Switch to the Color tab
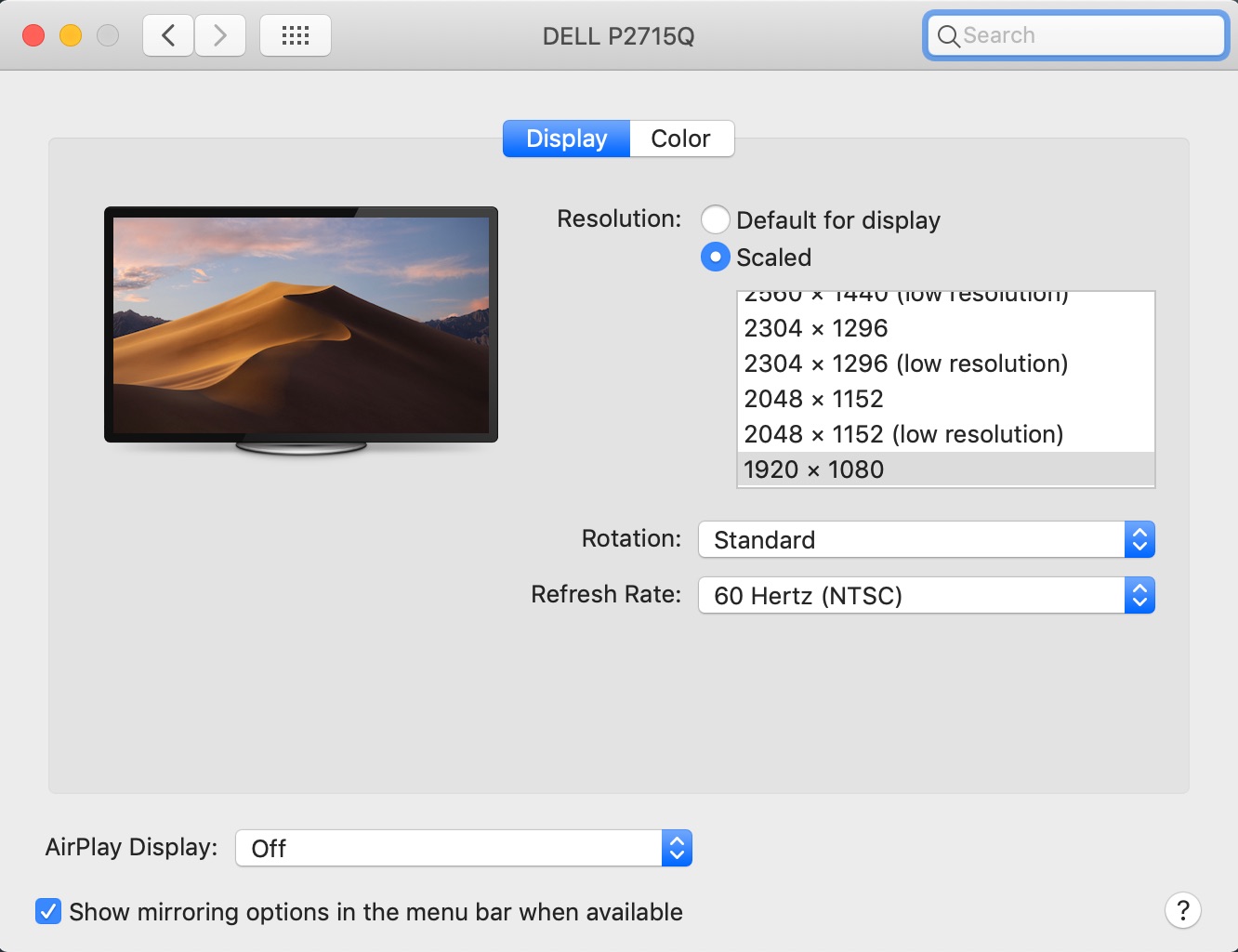The width and height of the screenshot is (1238, 952). [680, 139]
